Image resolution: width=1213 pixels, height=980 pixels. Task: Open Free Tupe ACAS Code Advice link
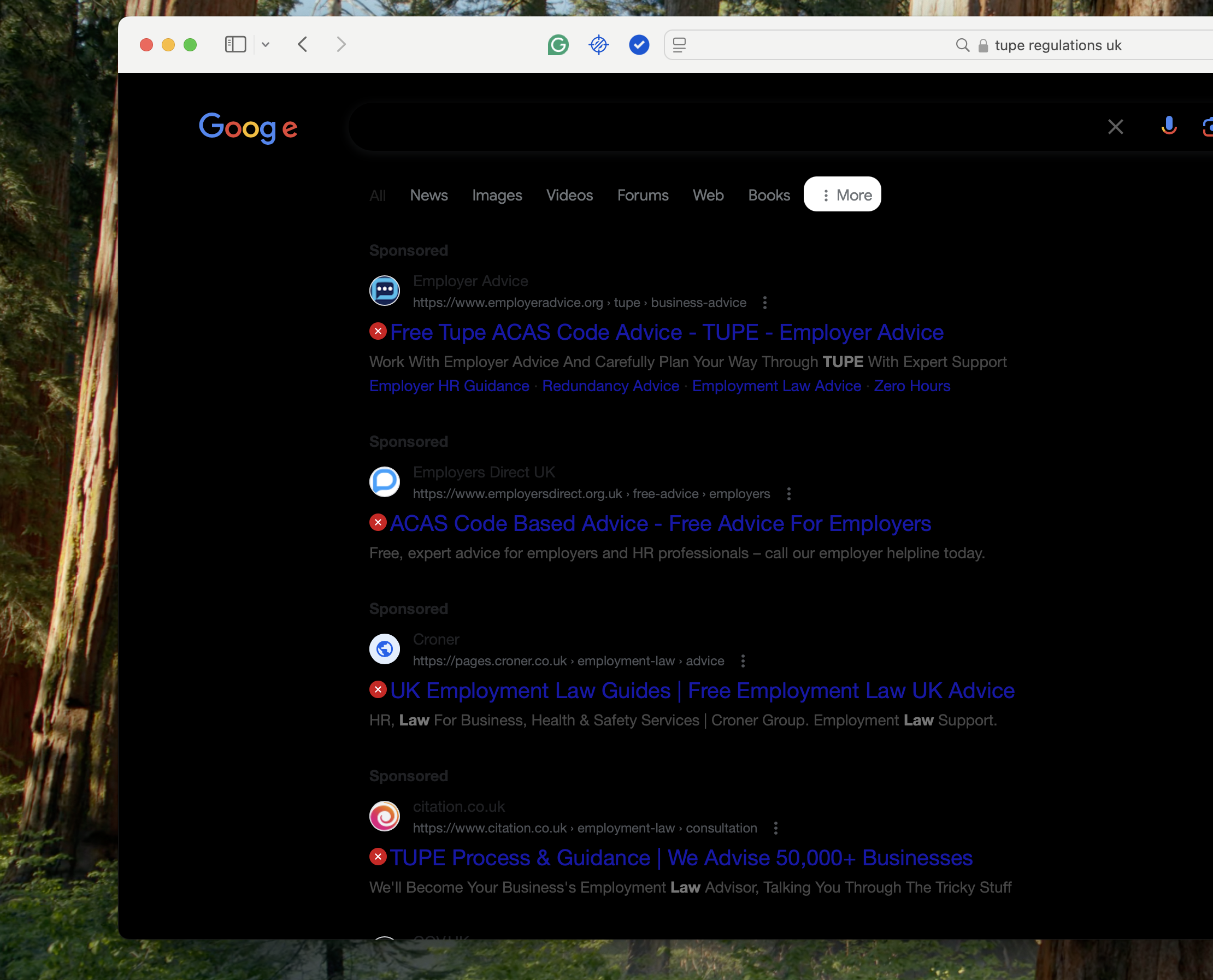click(x=667, y=333)
